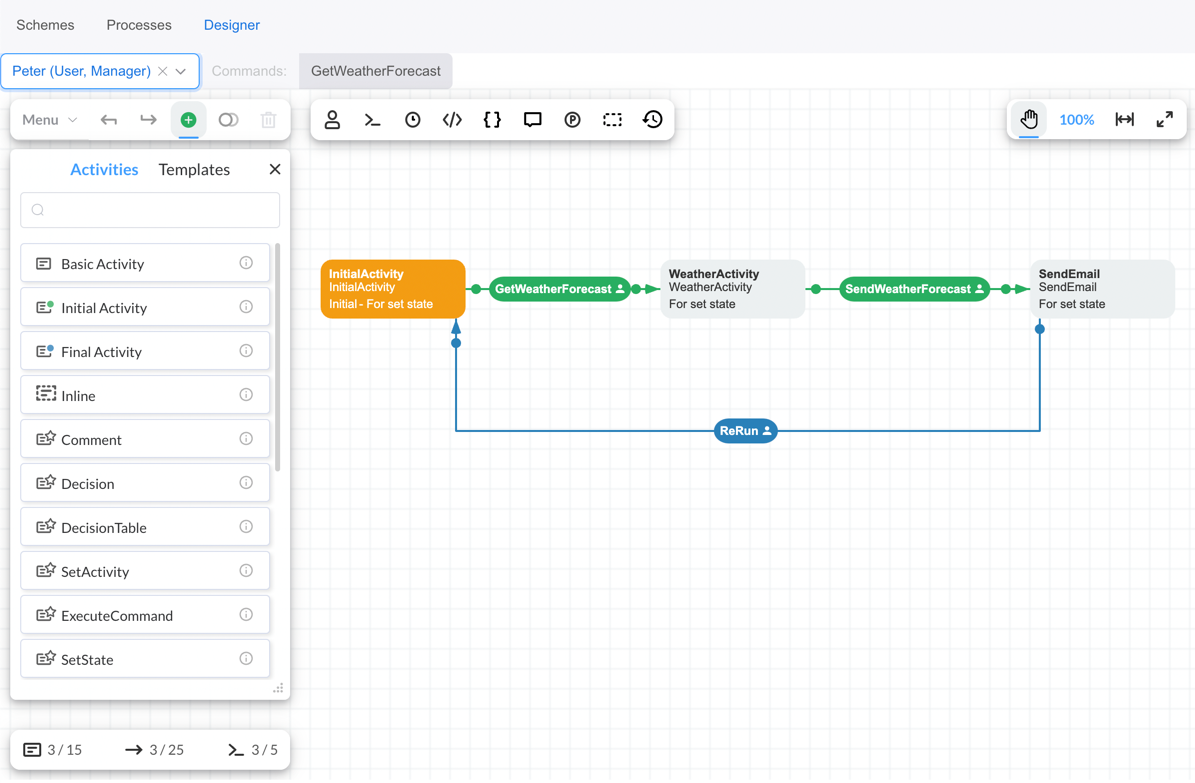Screen dimensions: 1195x783
Task: Click the activities list scrollbar
Action: pyautogui.click(x=277, y=357)
